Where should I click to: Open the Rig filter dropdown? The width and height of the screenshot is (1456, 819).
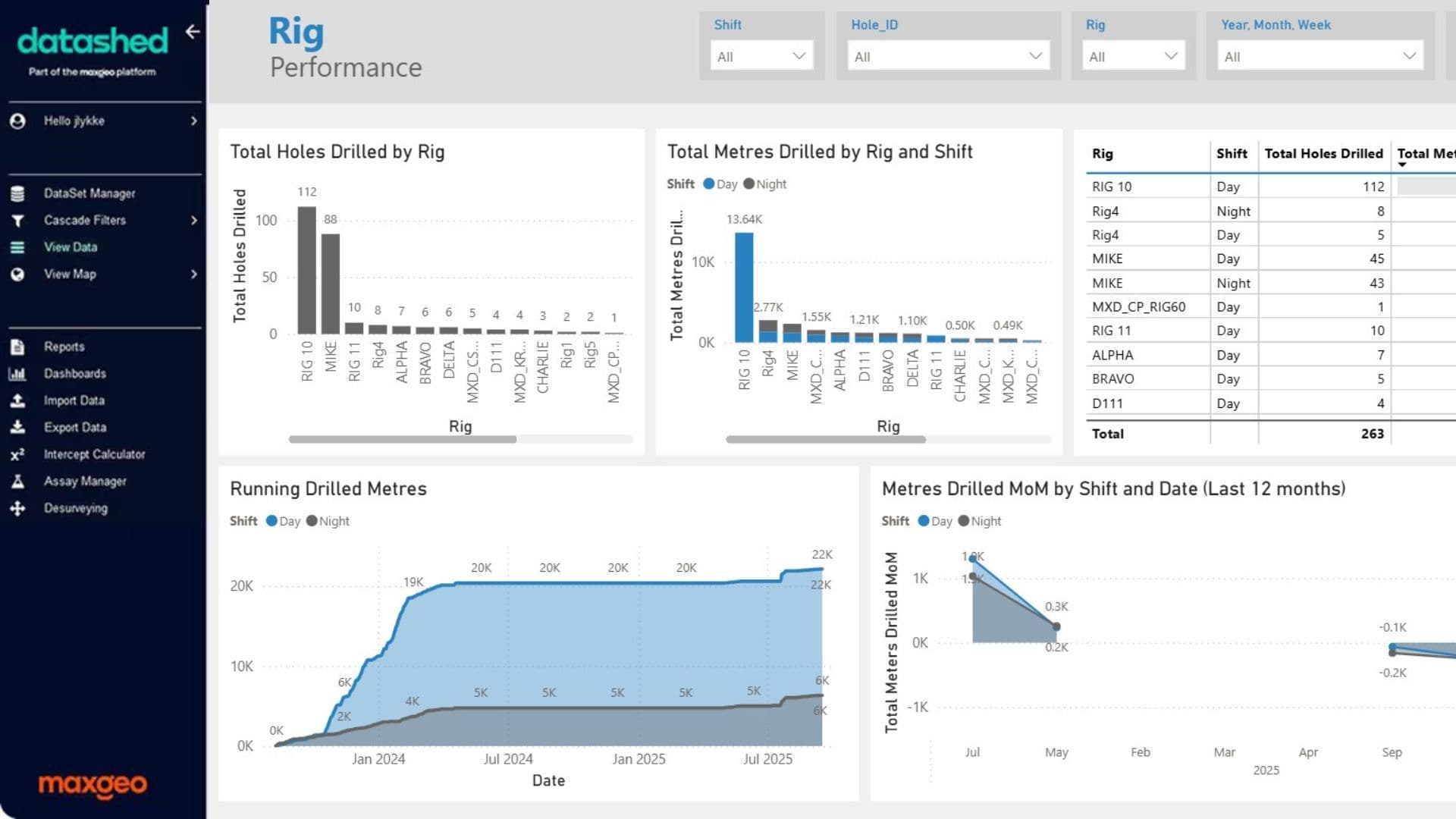[x=1134, y=56]
